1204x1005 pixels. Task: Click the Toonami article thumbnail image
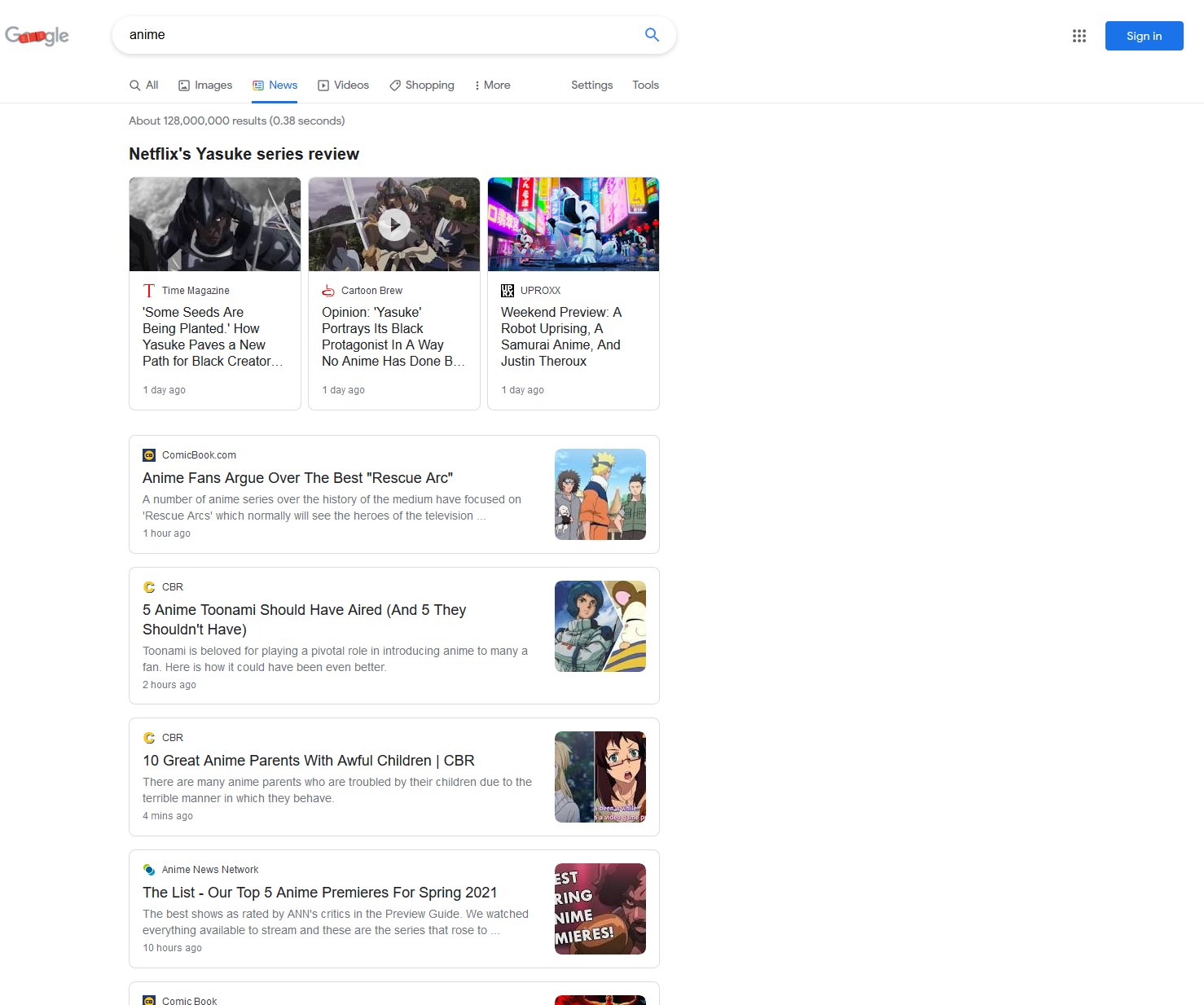pos(600,626)
